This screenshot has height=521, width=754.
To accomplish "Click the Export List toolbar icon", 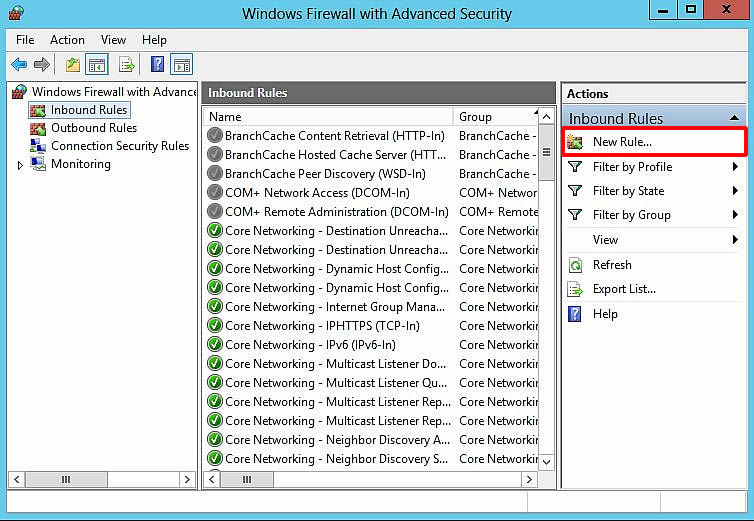I will [x=127, y=65].
